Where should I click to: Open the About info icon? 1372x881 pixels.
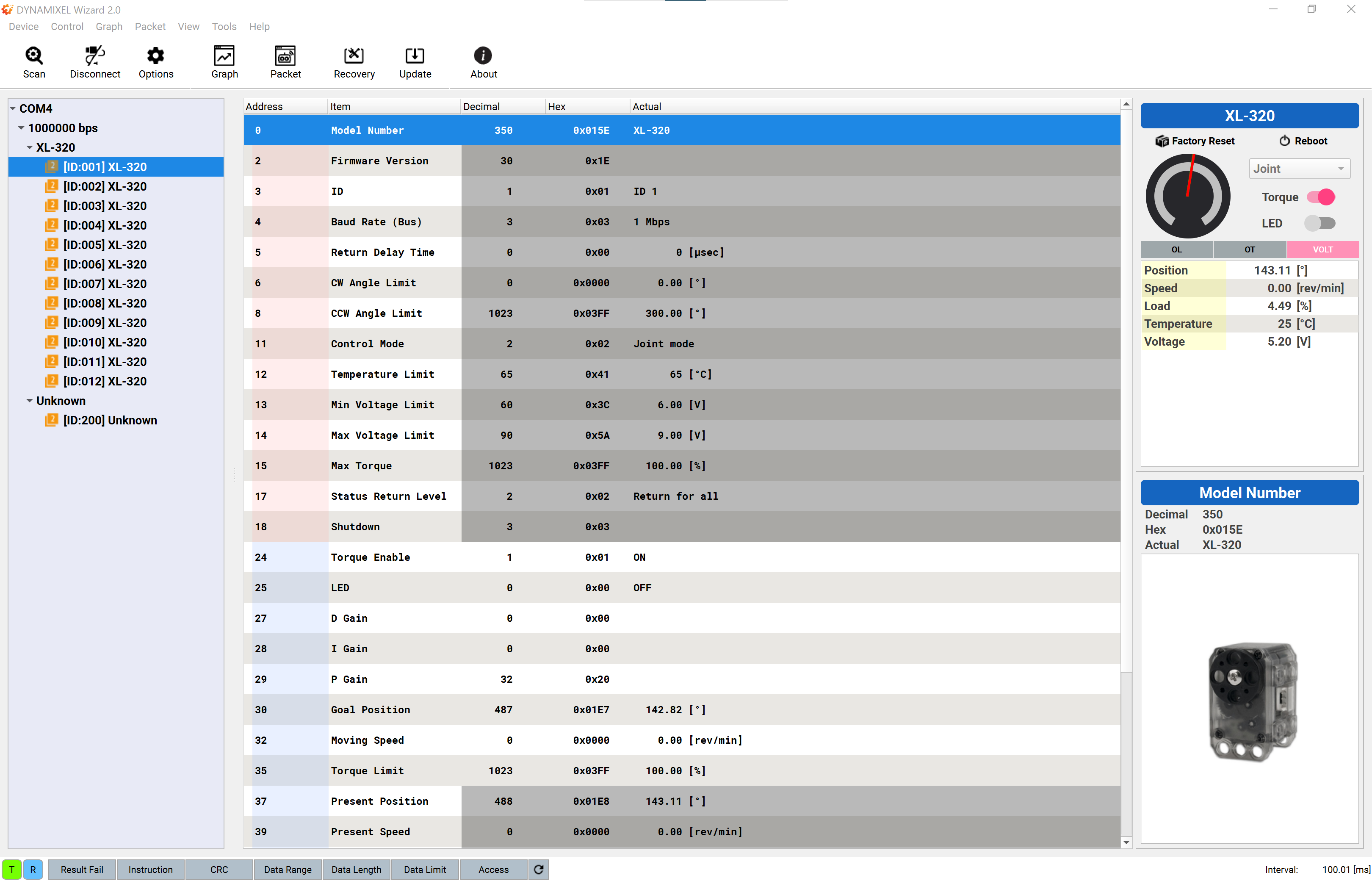click(x=483, y=55)
